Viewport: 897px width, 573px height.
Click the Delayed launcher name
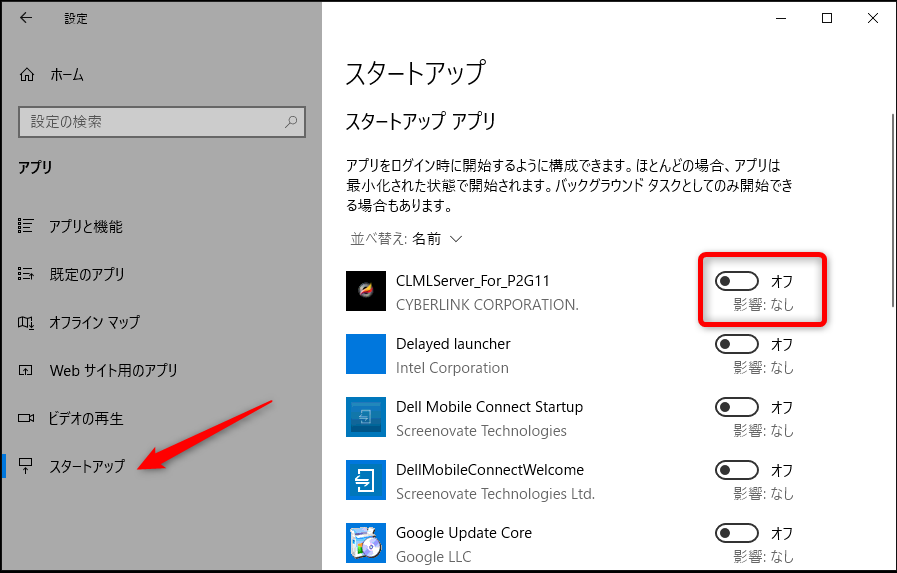(453, 344)
